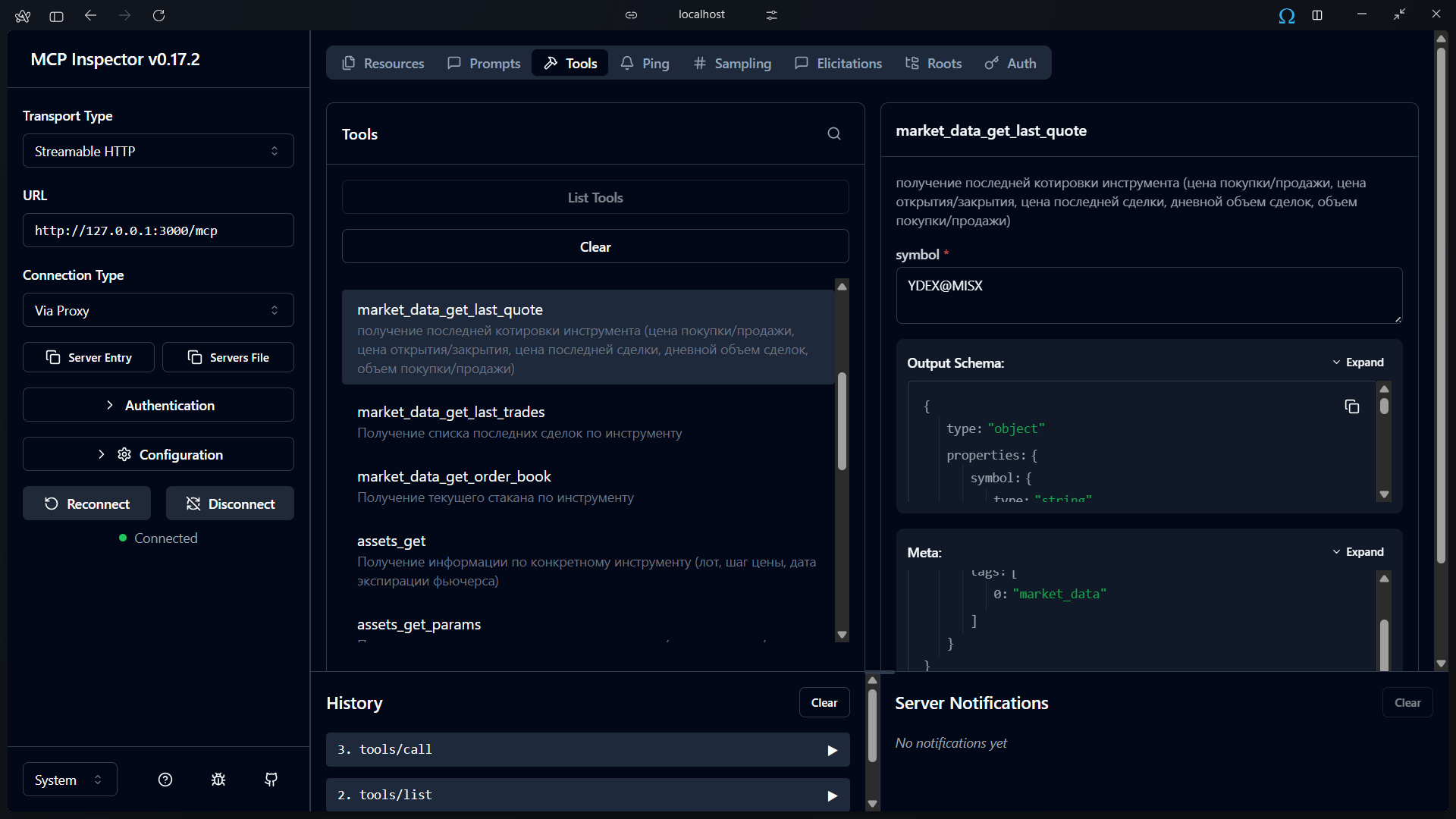Click the bug debugging icon
Screen dimensions: 1456x819
(x=218, y=780)
